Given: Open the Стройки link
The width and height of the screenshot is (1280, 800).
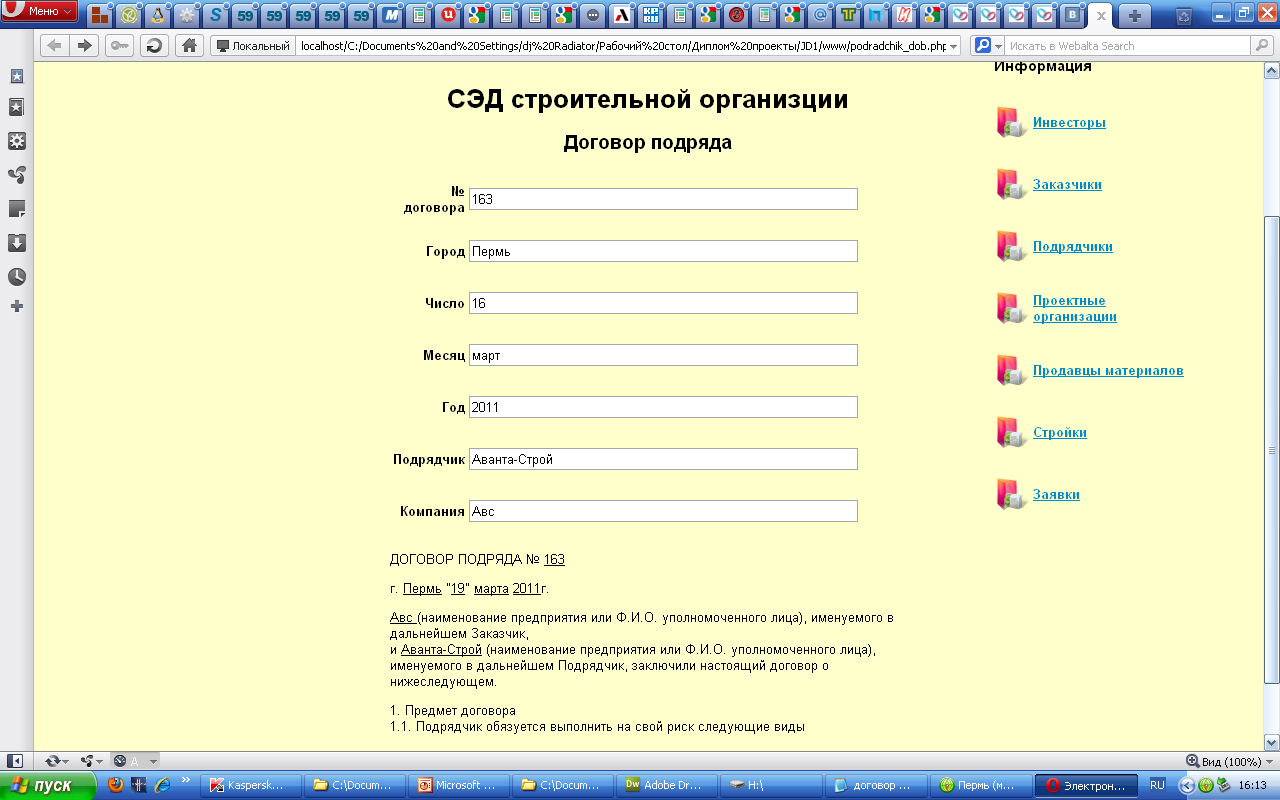Looking at the screenshot, I should tap(1060, 433).
